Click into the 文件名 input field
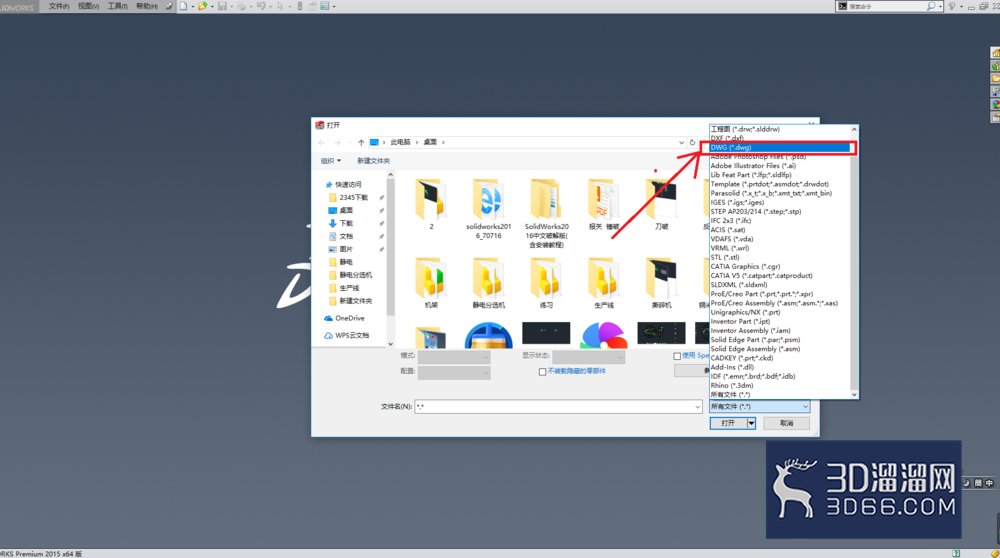The height and width of the screenshot is (558, 1000). [x=554, y=407]
